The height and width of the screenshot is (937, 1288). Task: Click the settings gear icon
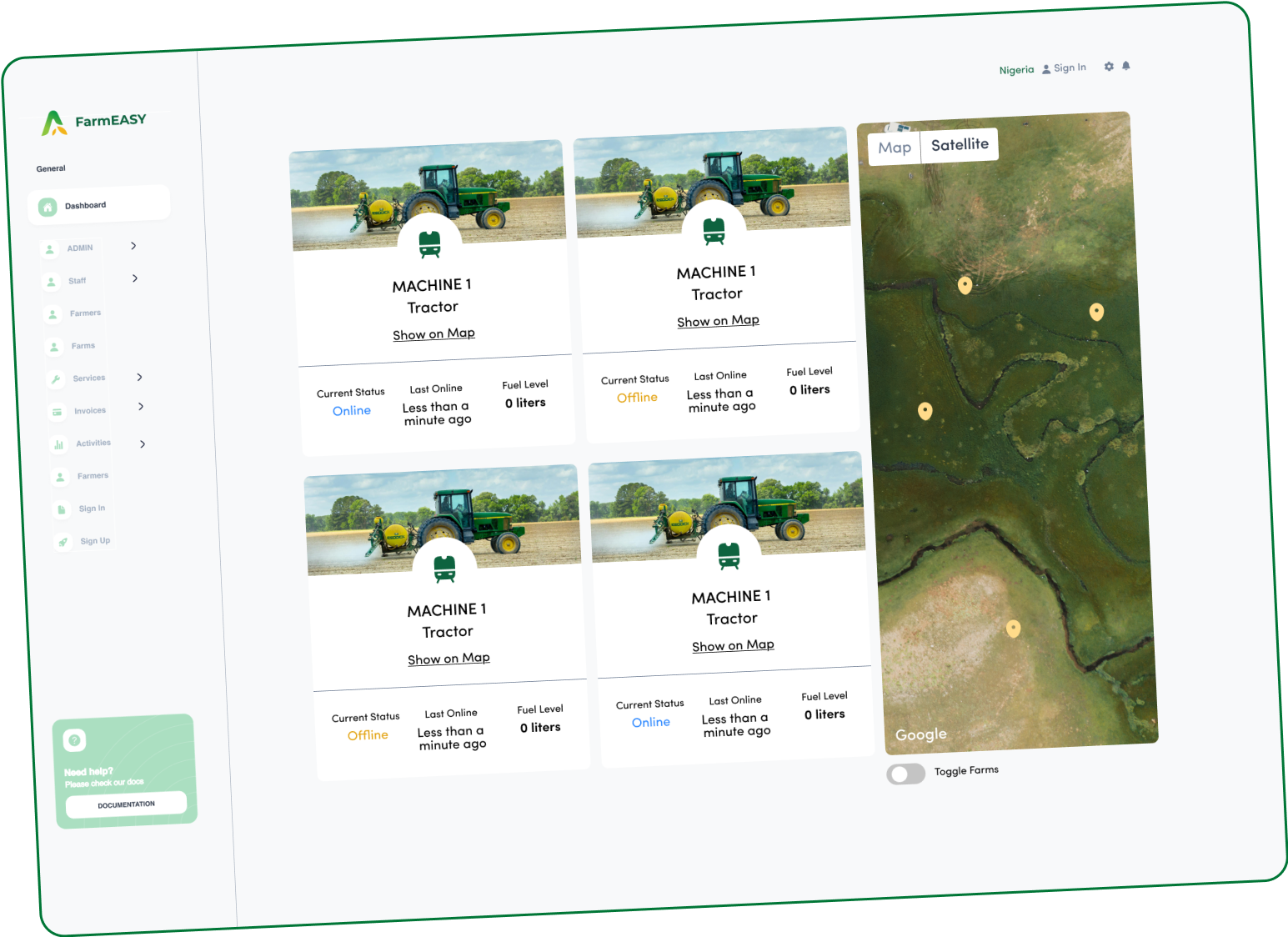1109,67
